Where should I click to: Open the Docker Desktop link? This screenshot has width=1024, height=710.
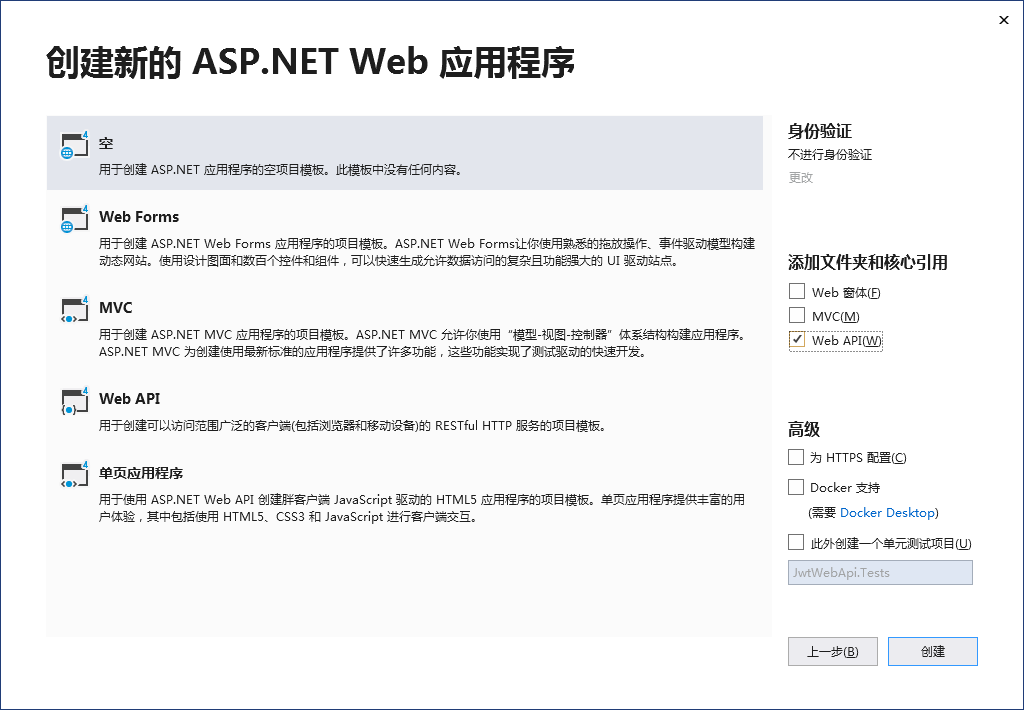pyautogui.click(x=888, y=513)
